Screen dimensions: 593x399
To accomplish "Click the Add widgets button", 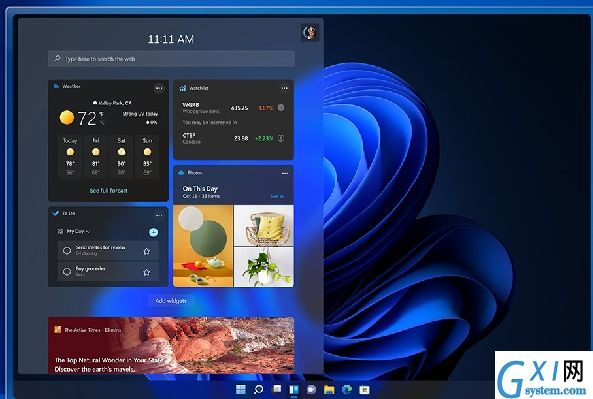I will (171, 301).
